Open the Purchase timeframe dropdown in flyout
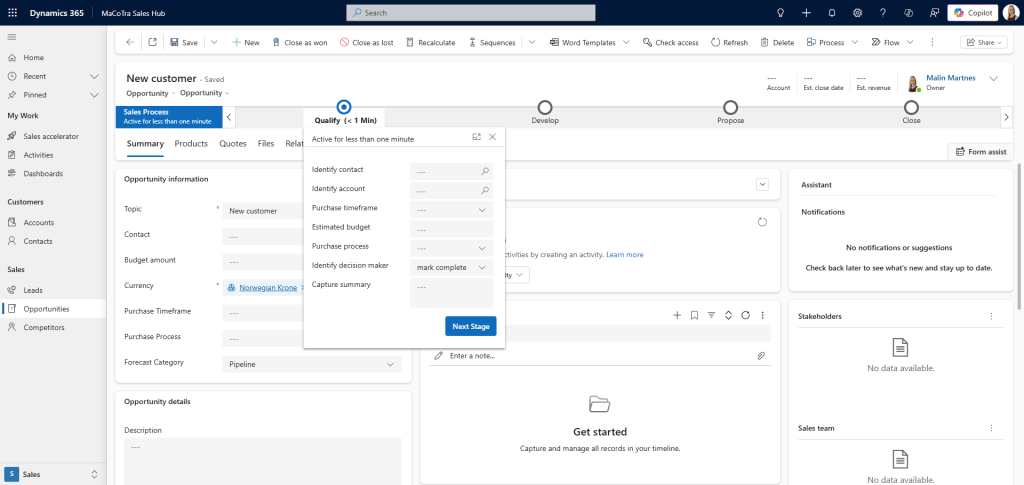1024x485 pixels. click(x=452, y=209)
